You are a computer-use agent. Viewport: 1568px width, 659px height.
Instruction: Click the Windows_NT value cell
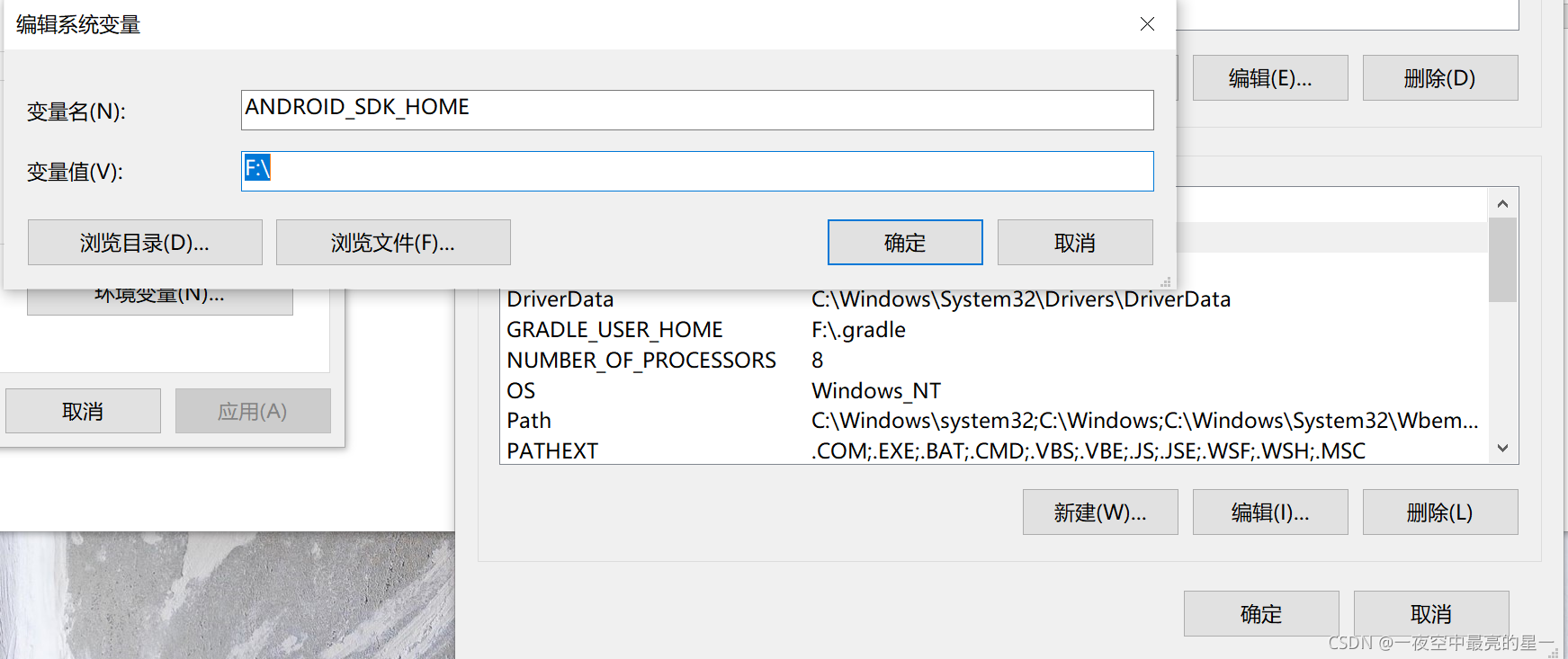(x=876, y=391)
